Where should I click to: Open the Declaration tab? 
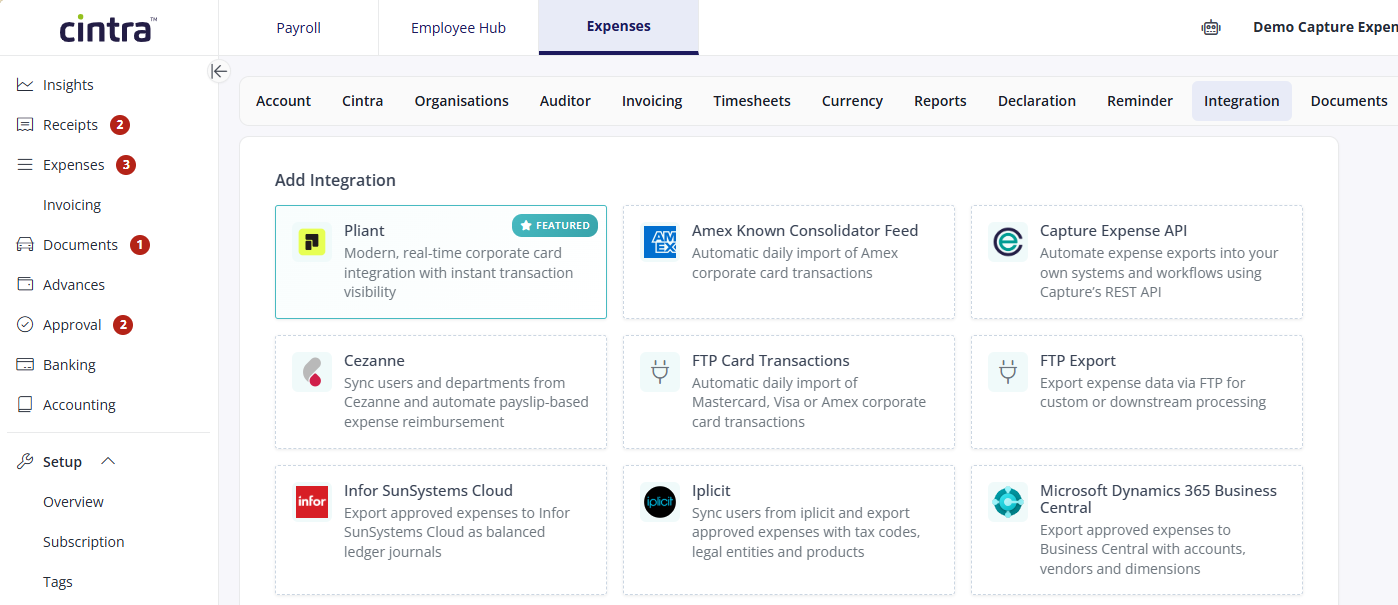[1037, 101]
